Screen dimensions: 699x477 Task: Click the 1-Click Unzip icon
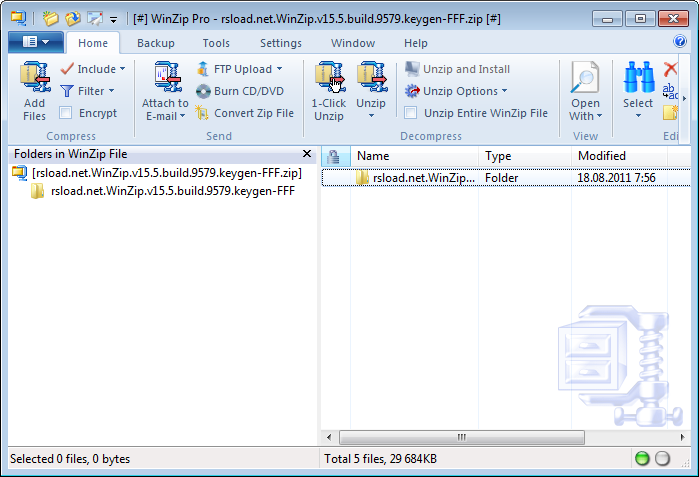coord(329,78)
